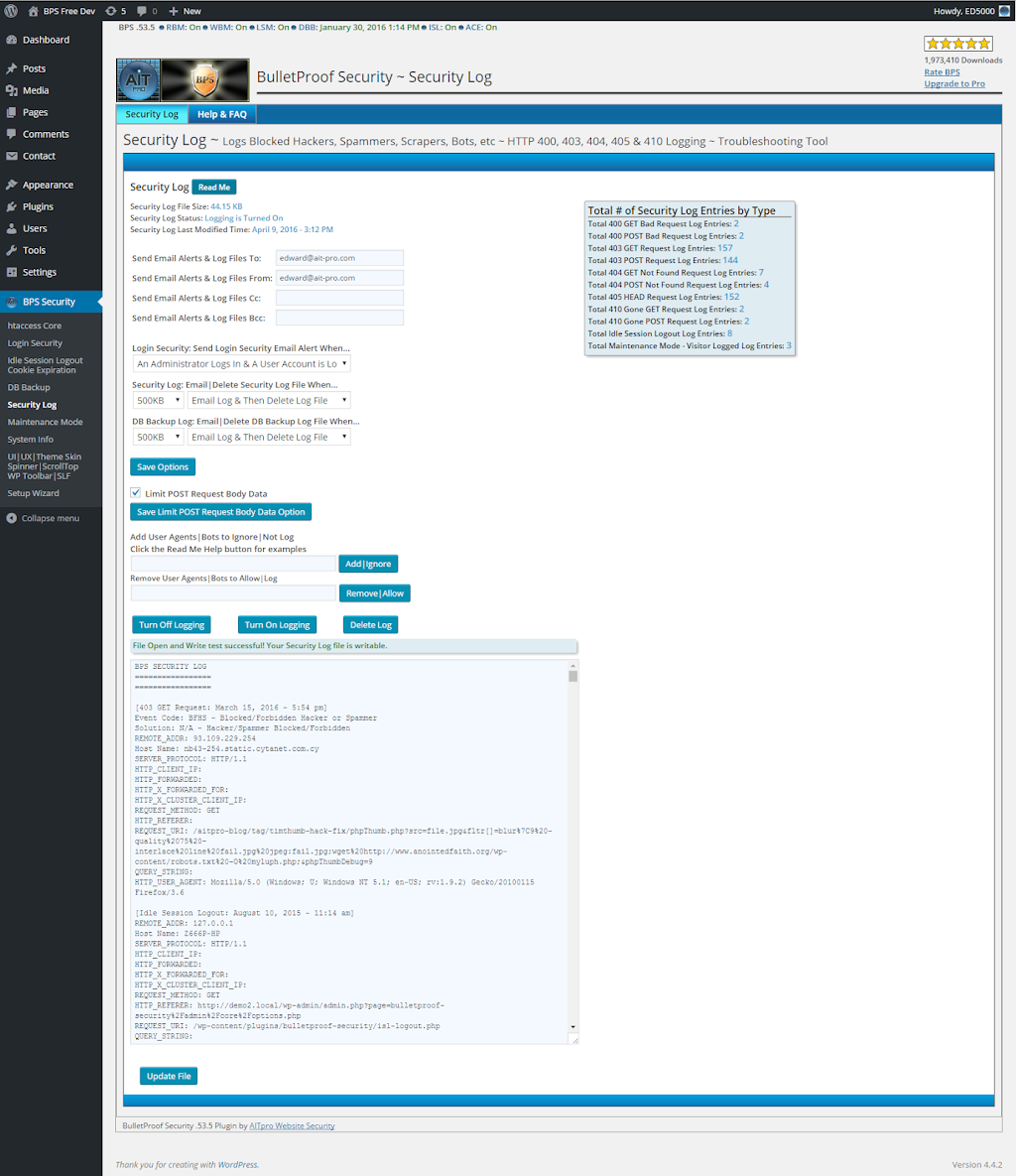The image size is (1016, 1176).
Task: Focus the Send Email Alerts To field
Action: point(339,258)
